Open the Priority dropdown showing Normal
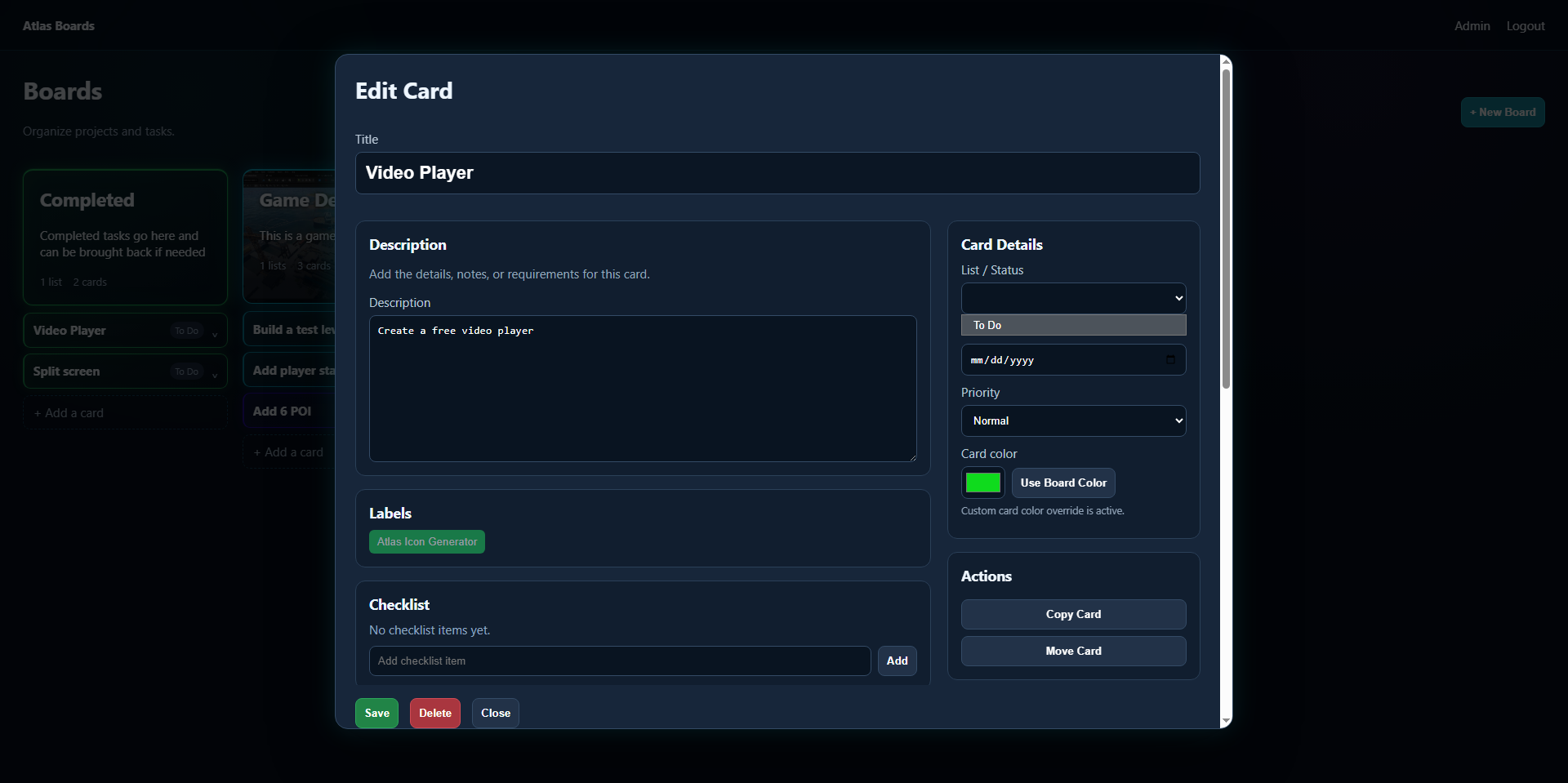Screen dimensions: 1568x783 (x=1073, y=421)
